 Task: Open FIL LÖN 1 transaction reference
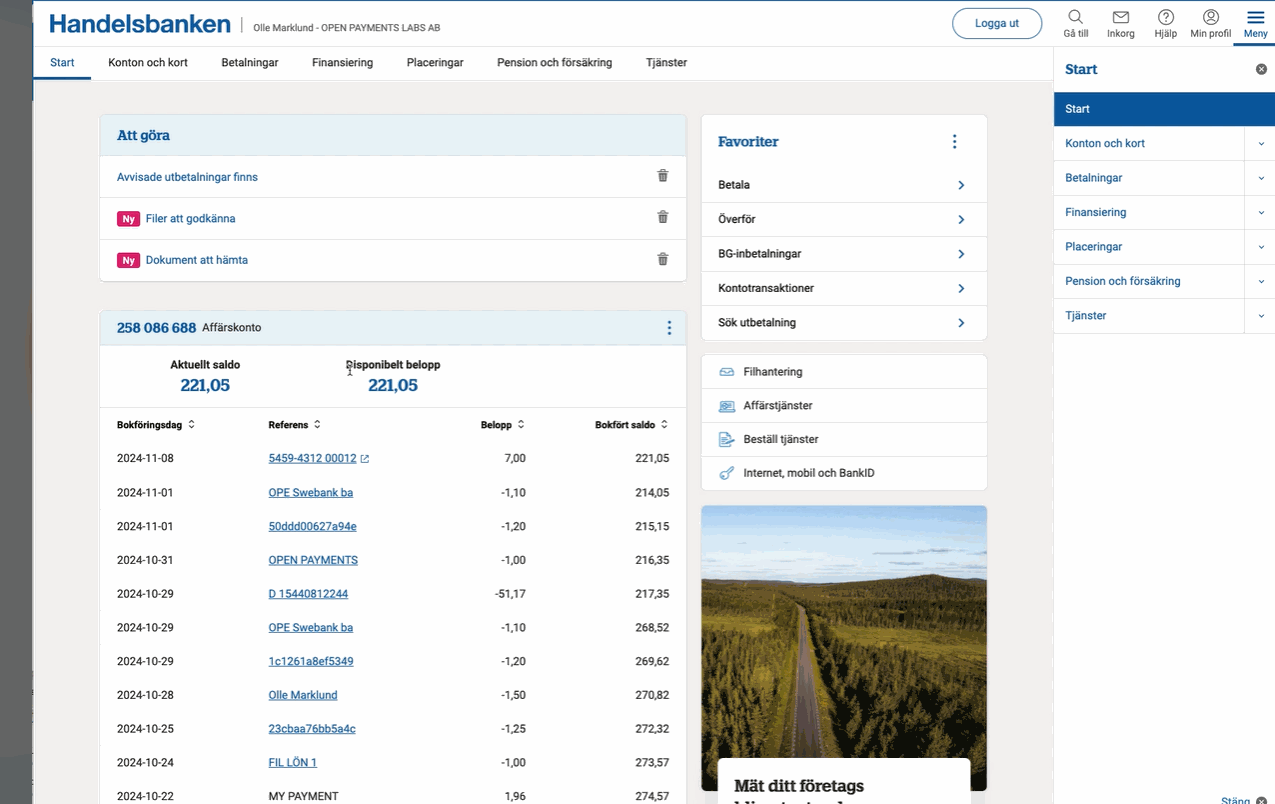[293, 763]
